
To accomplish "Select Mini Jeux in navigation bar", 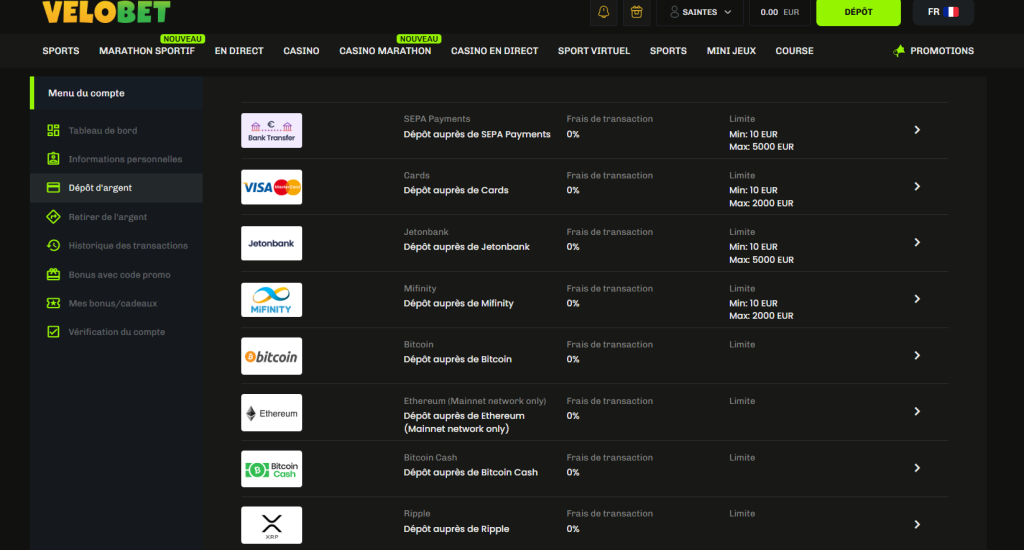I will pos(731,51).
